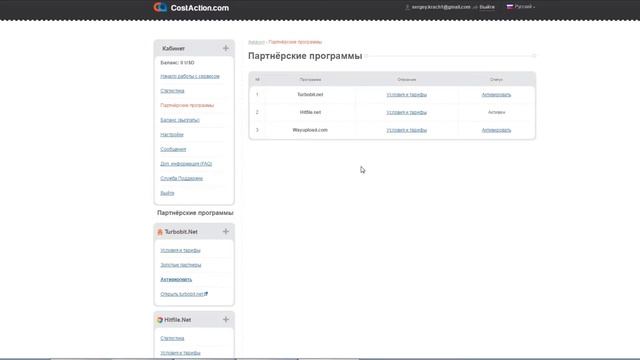Viewport: 640px width, 360px height.
Task: Open Золотые партнеры in Turbobit.Net panel
Action: [x=181, y=265]
